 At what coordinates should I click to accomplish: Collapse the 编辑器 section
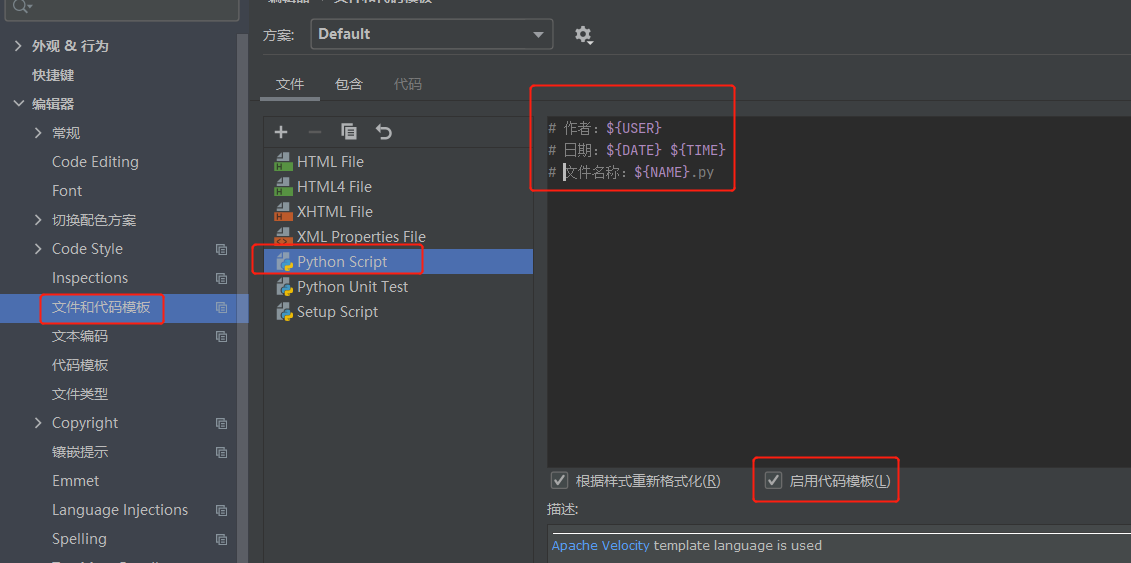(19, 104)
